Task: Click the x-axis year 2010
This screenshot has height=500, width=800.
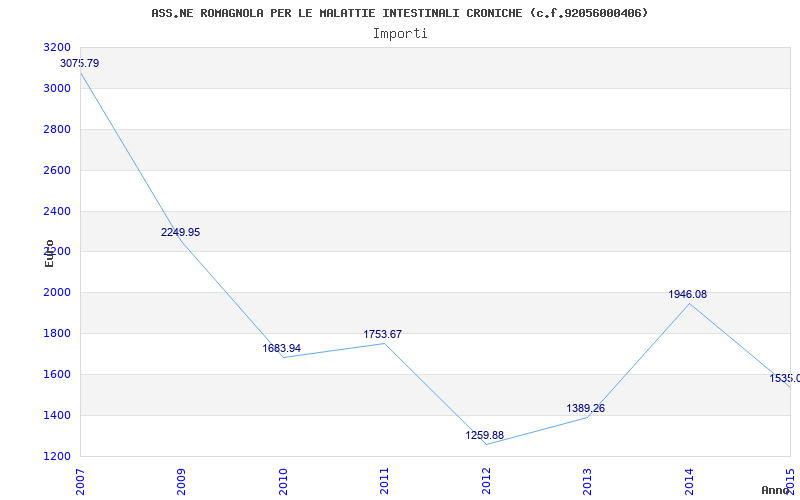Action: coord(283,481)
